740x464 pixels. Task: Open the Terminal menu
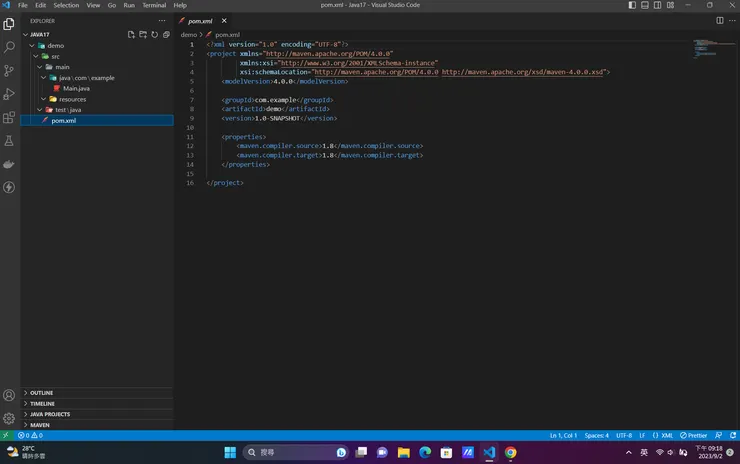[x=154, y=5]
